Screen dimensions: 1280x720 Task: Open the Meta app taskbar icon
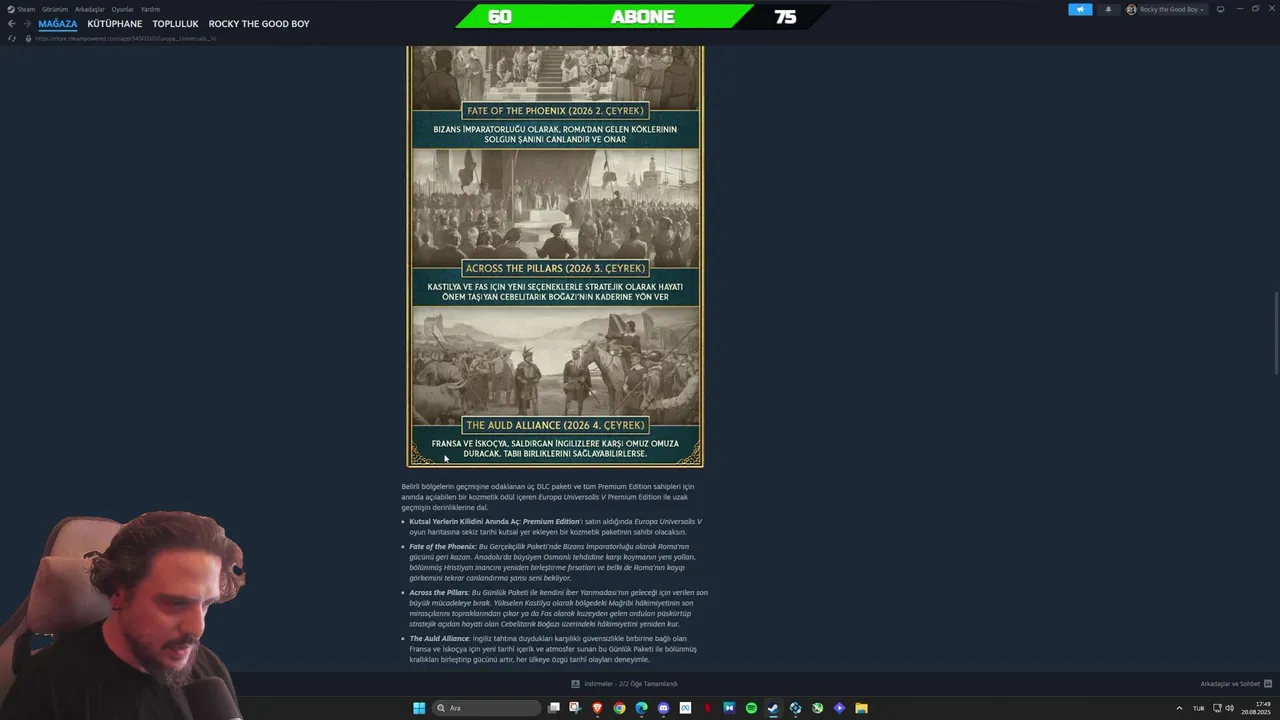click(x=685, y=708)
